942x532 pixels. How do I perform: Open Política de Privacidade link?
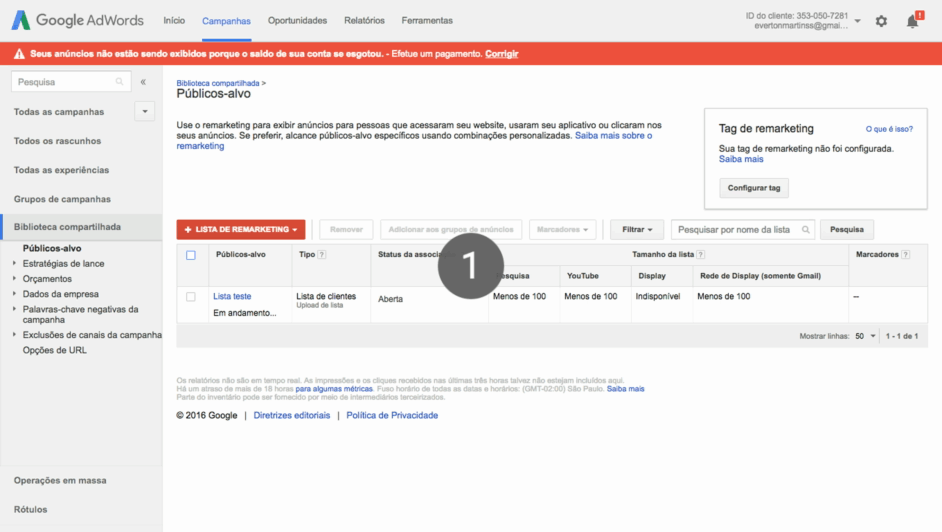click(392, 415)
